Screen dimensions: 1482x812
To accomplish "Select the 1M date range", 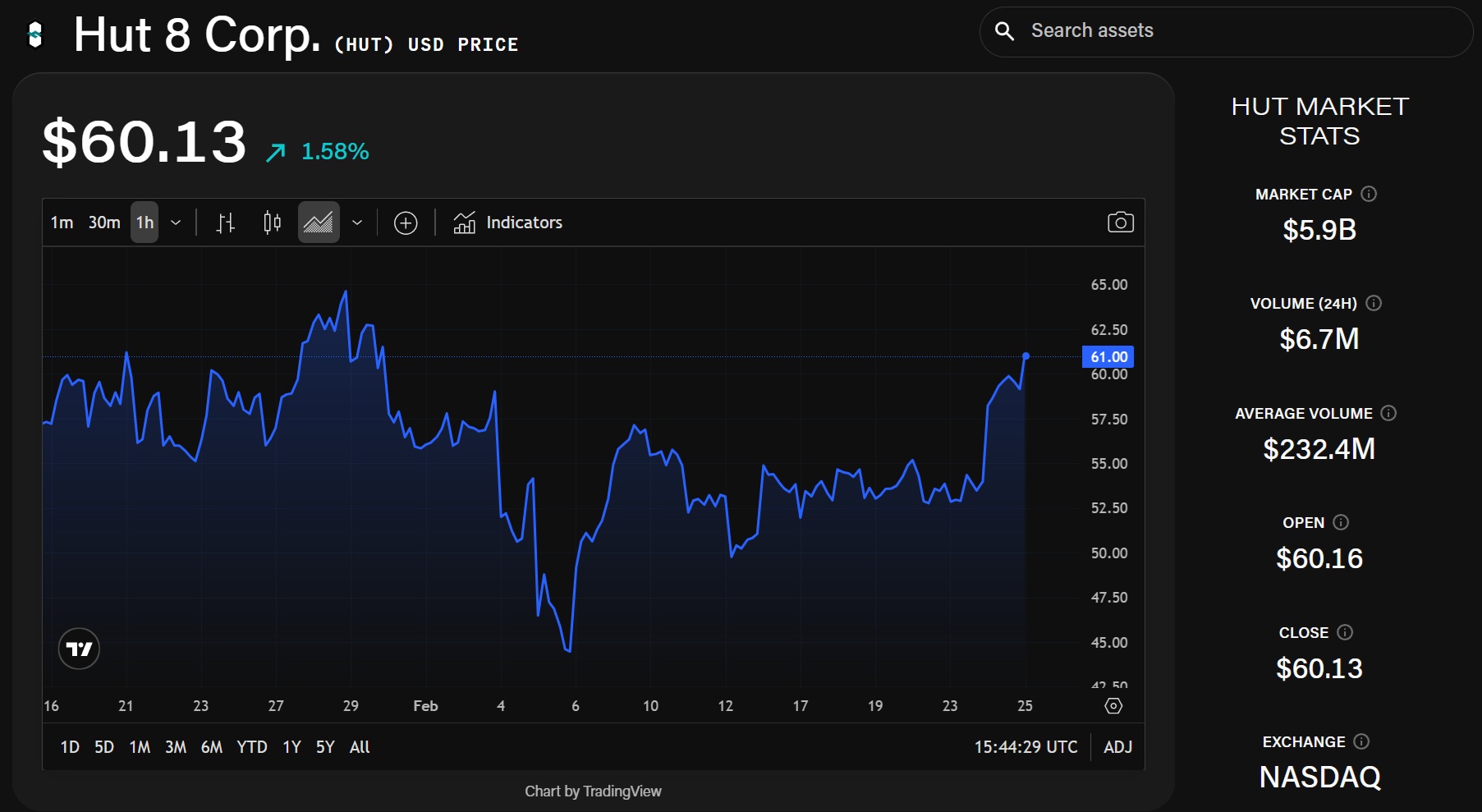I will pos(140,747).
